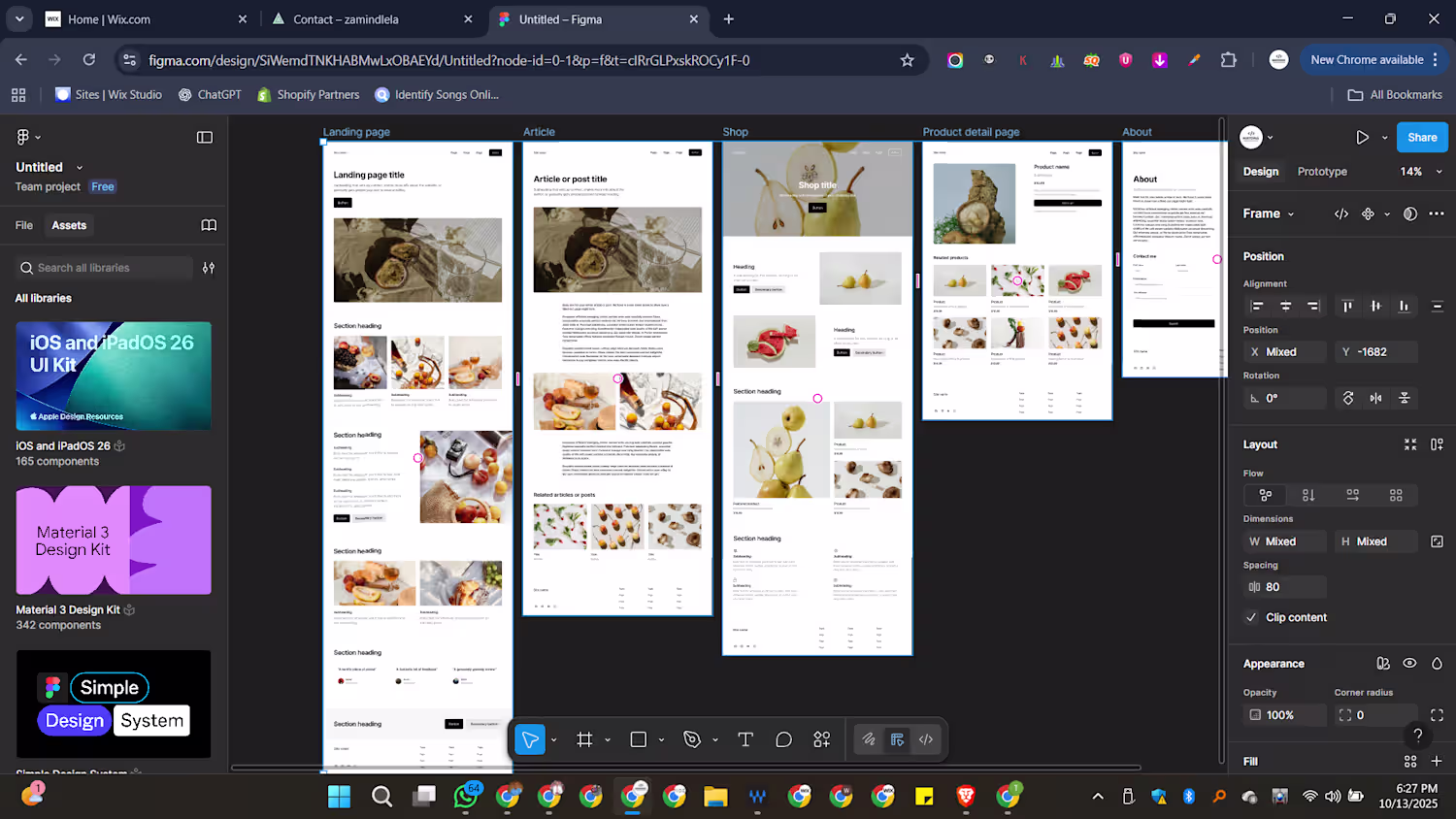This screenshot has height=819, width=1456.
Task: Switch to the File tab
Action: coord(24,225)
